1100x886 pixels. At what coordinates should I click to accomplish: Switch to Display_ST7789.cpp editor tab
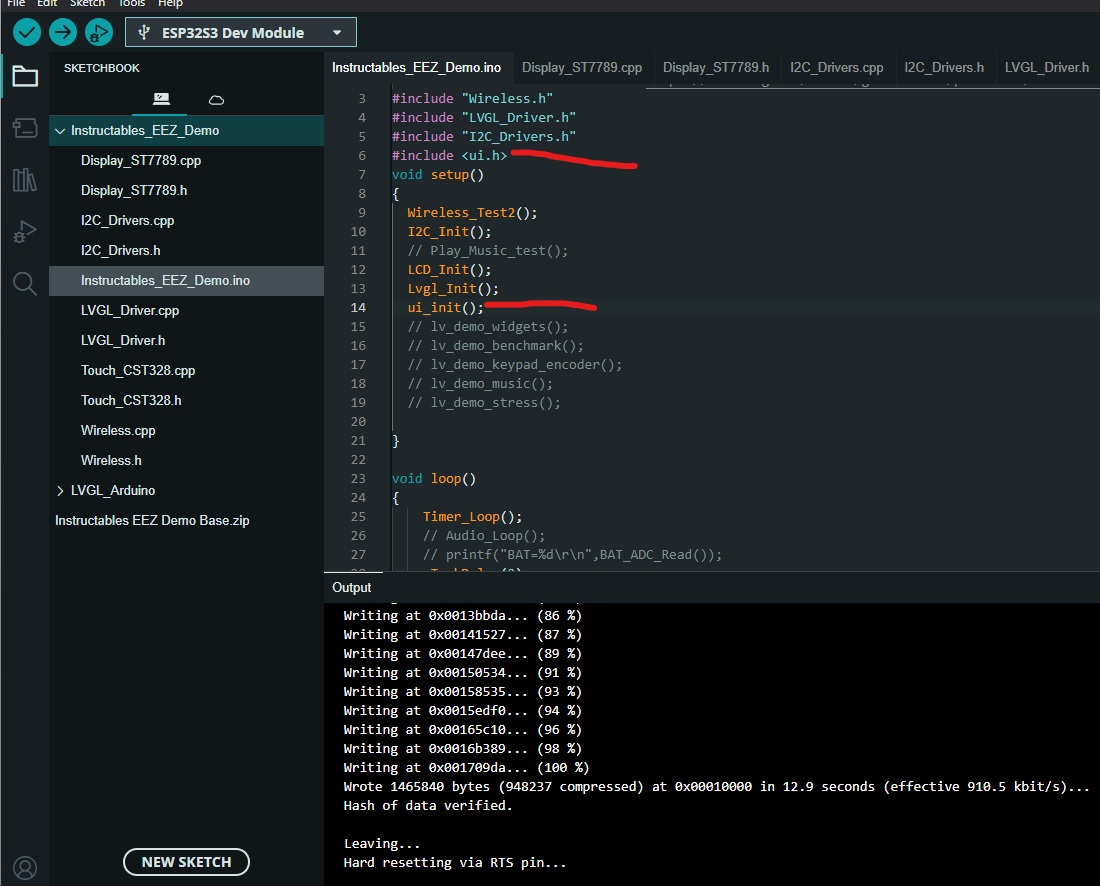coord(582,67)
